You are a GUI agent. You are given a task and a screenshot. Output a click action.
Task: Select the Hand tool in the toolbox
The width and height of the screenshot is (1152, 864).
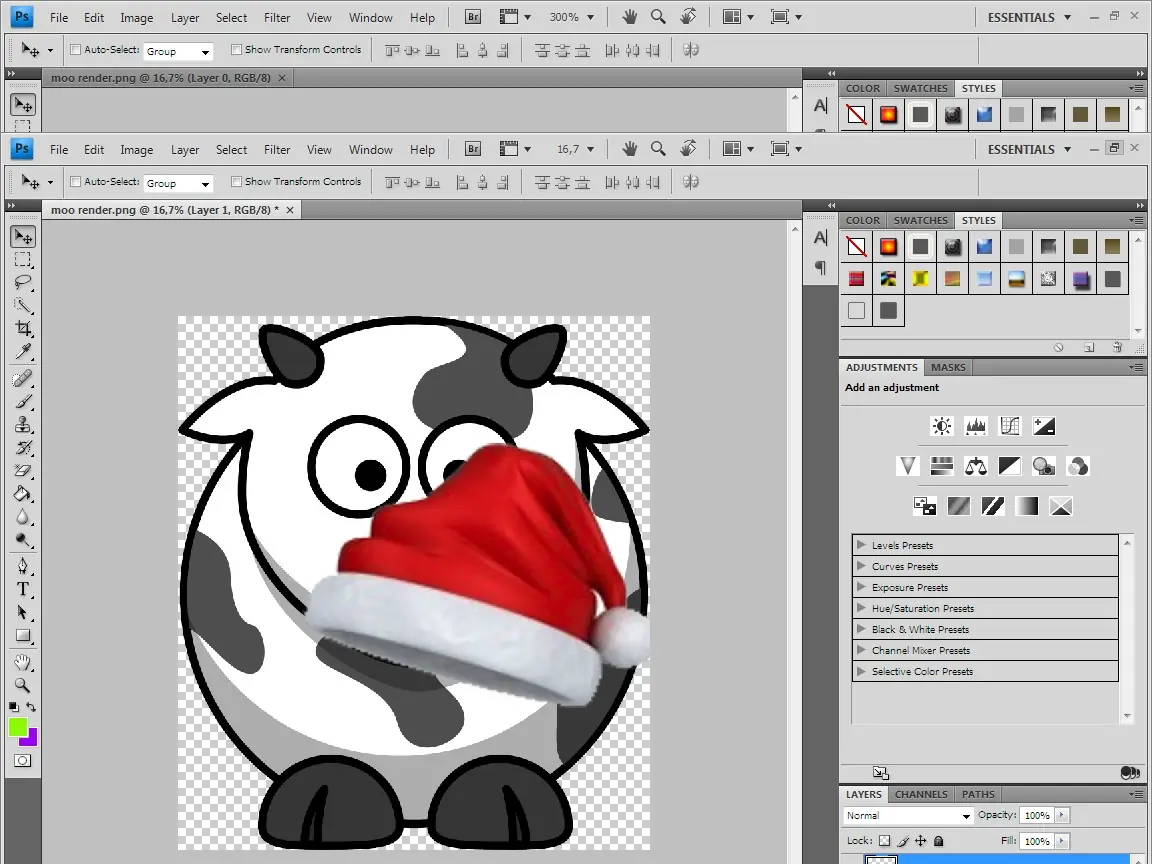click(23, 662)
